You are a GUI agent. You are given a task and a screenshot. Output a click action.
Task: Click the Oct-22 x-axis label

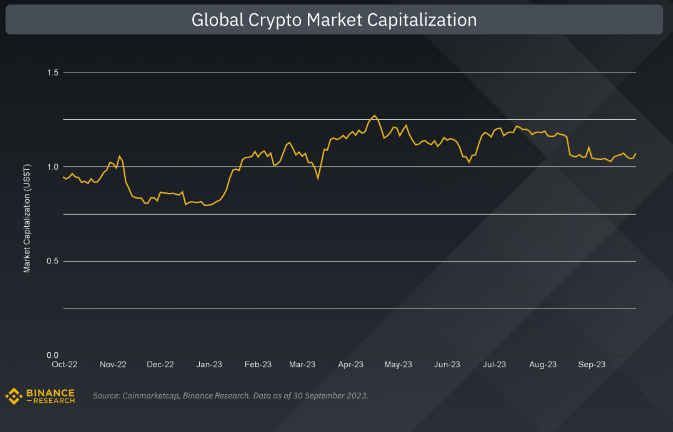64,364
